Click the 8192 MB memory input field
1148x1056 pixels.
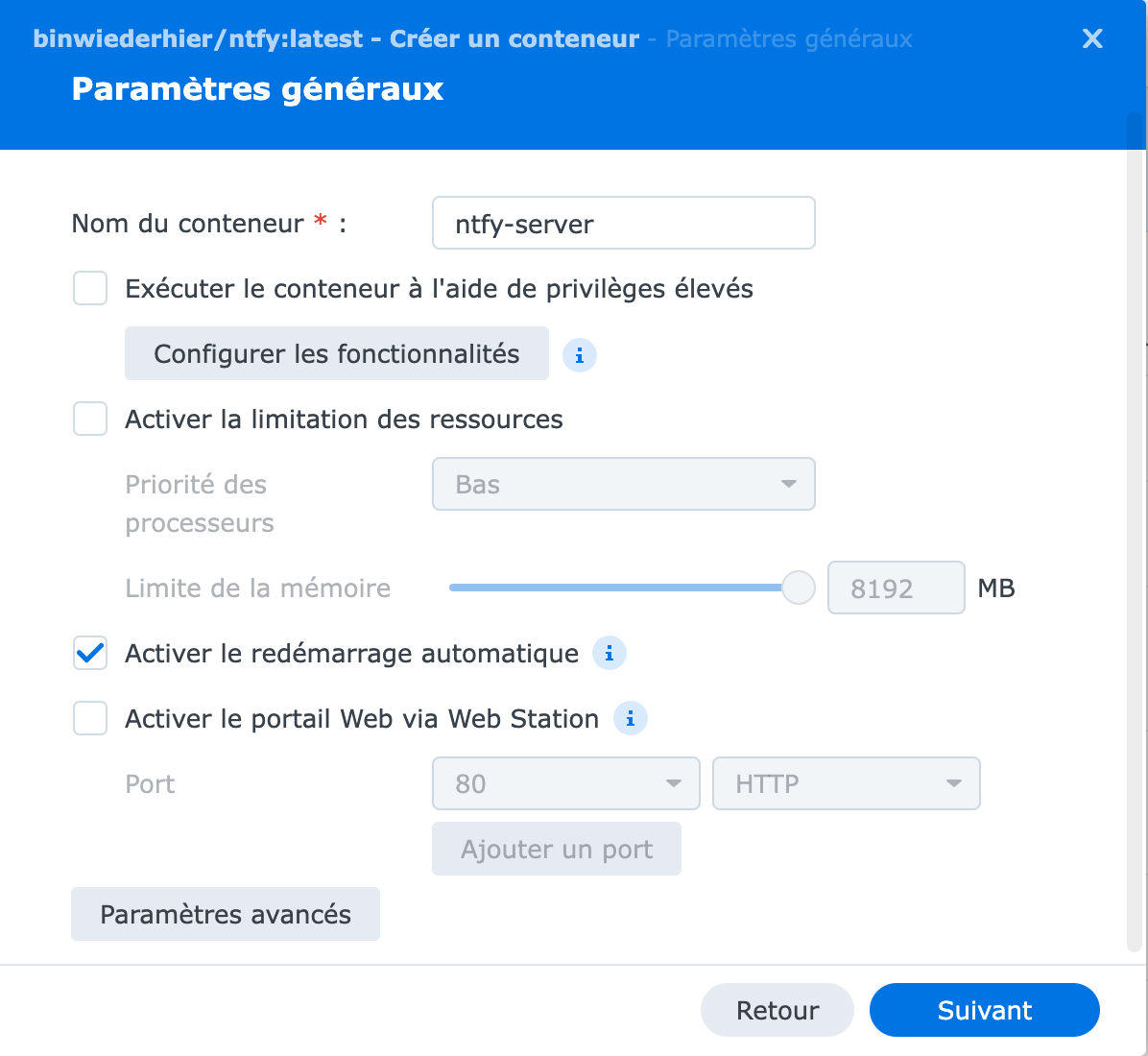[897, 588]
